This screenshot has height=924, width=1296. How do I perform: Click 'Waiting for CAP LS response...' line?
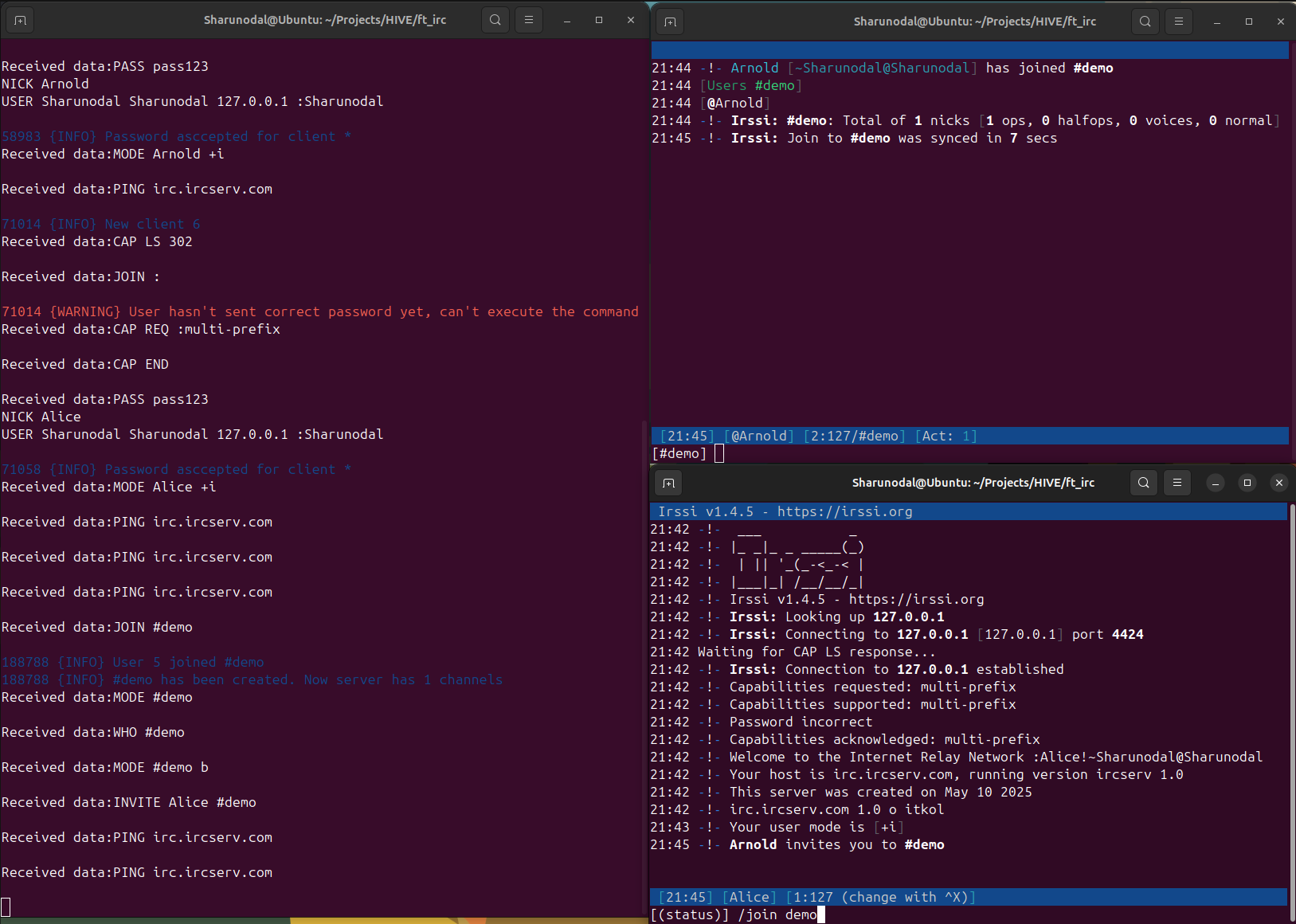click(x=816, y=652)
